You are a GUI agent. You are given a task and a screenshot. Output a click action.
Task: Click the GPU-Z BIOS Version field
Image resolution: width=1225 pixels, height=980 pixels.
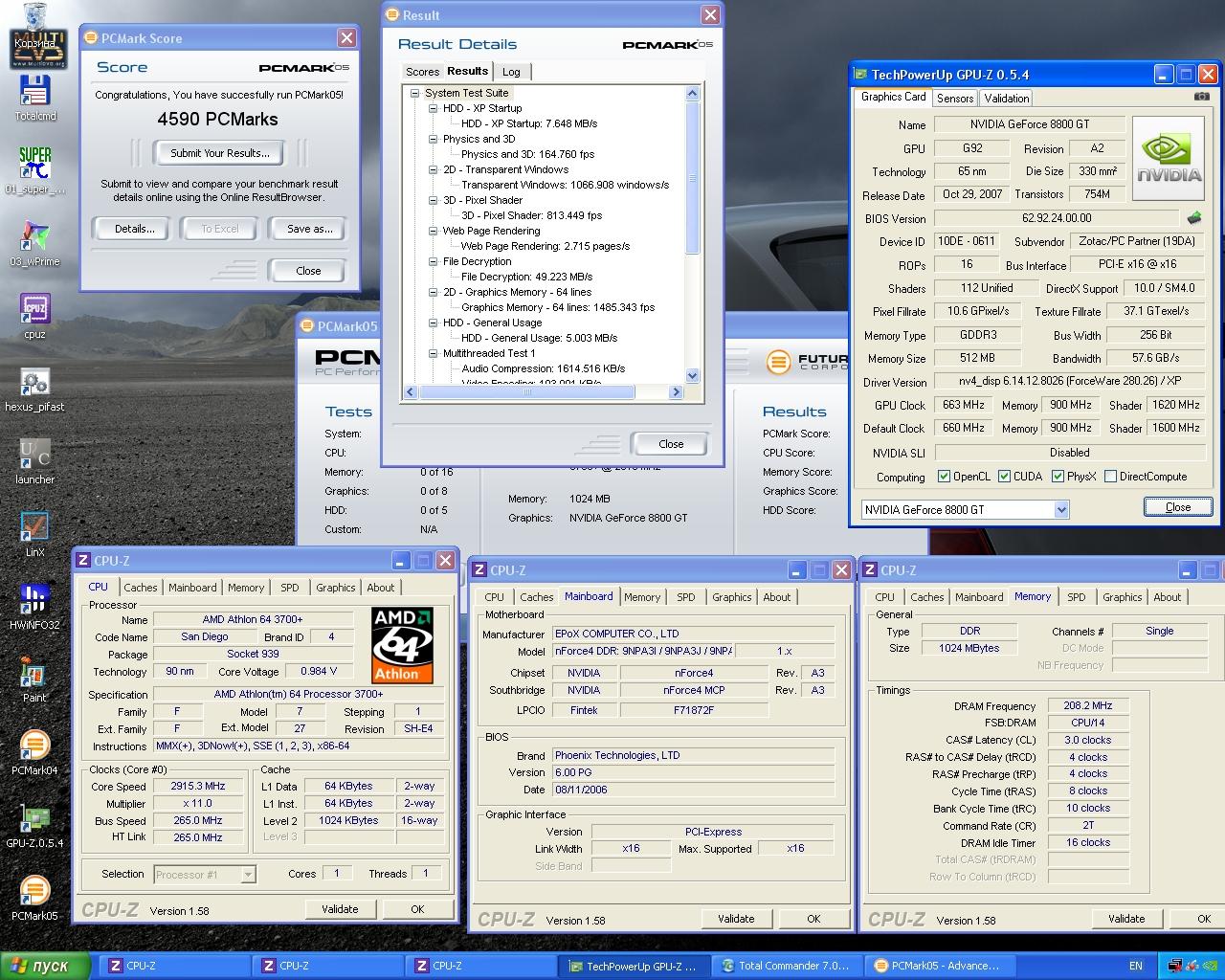coord(1057,218)
